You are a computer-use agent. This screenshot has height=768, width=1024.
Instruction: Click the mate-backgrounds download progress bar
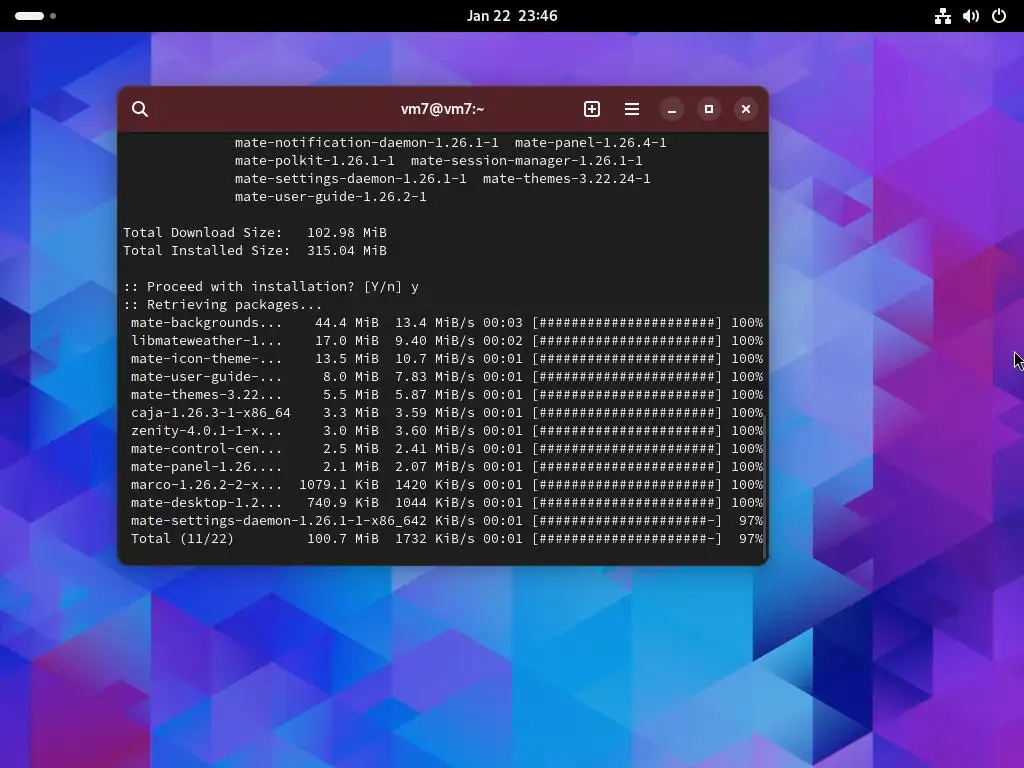(x=627, y=323)
